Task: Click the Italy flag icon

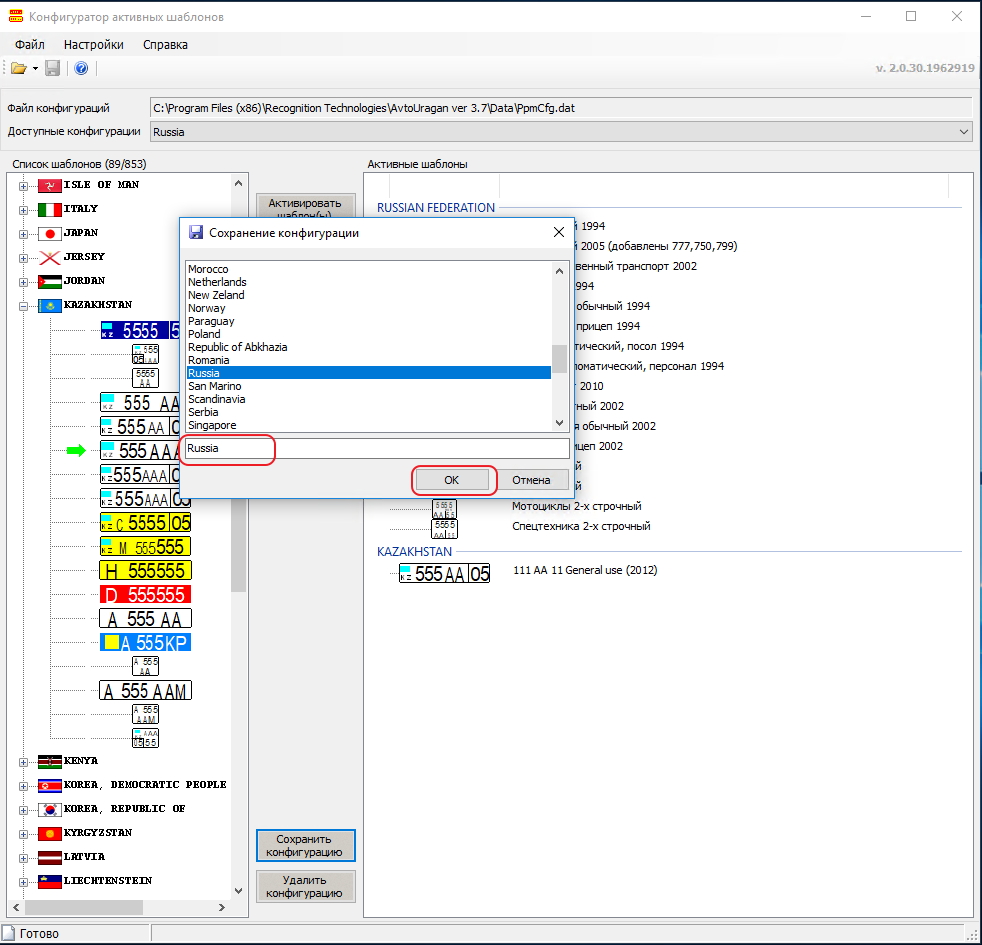Action: coord(50,209)
